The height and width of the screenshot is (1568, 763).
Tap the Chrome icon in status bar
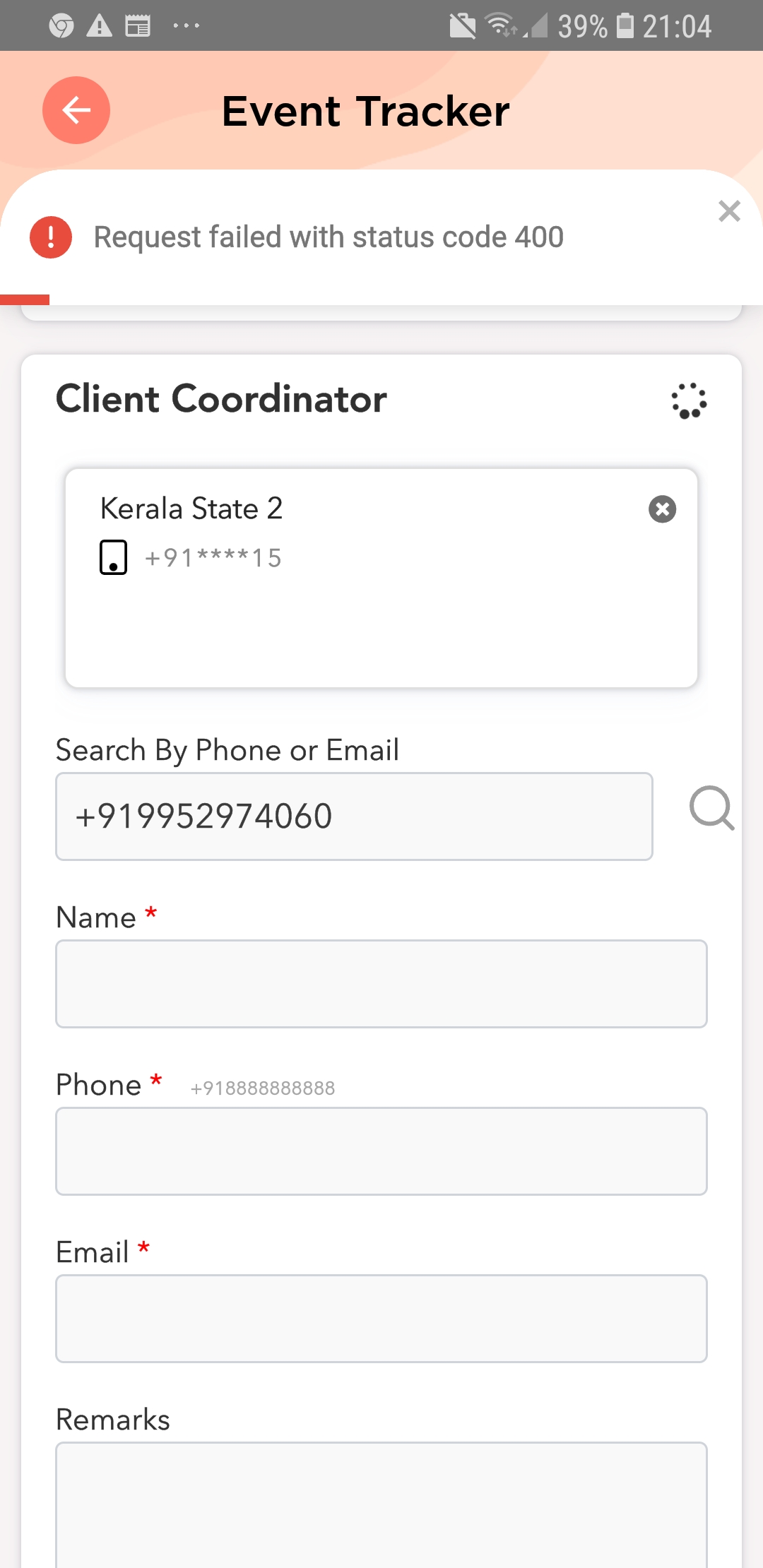pos(61,26)
